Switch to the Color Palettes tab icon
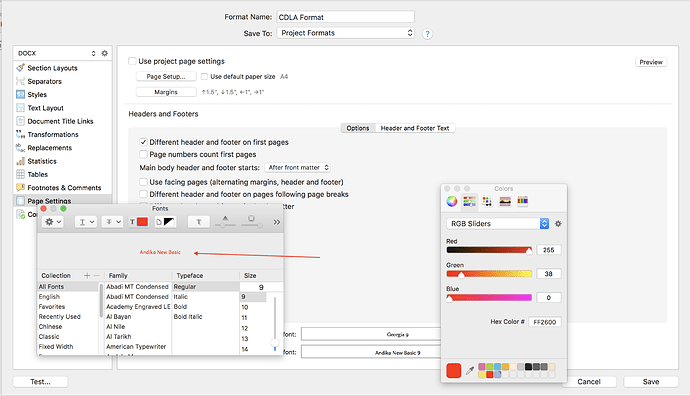 (487, 202)
